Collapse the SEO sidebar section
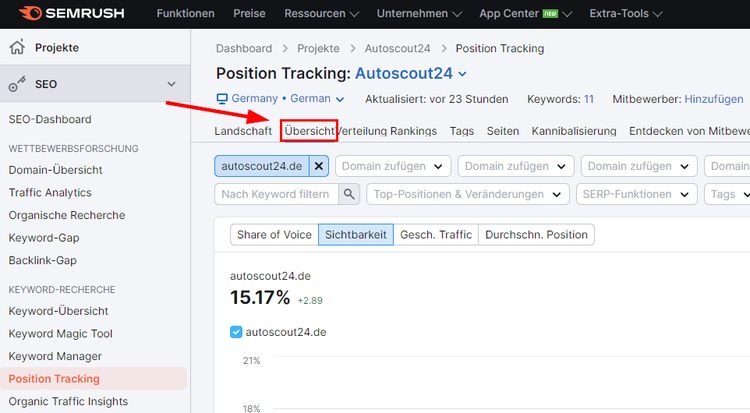Image resolution: width=750 pixels, height=413 pixels. [171, 84]
